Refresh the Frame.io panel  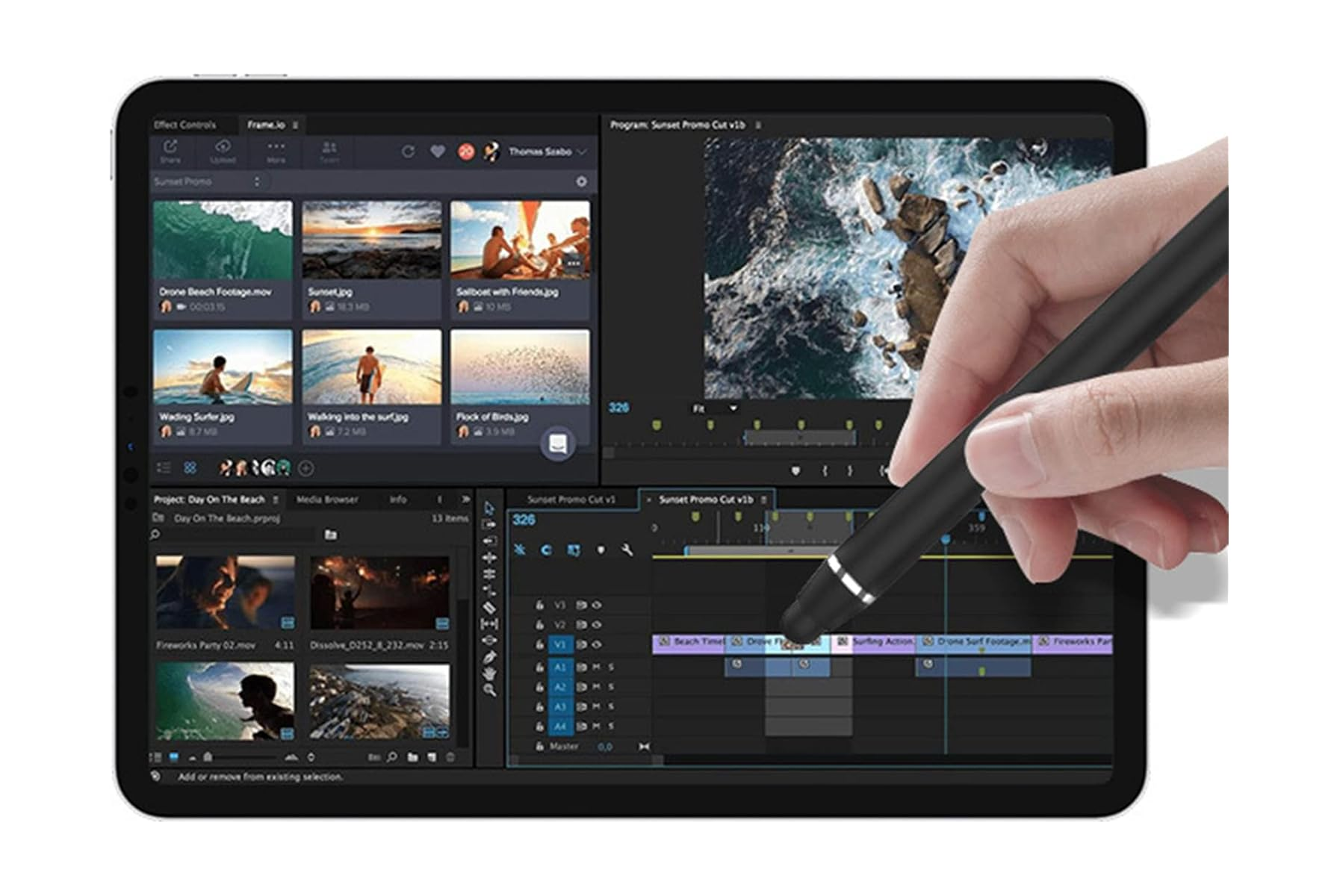(408, 152)
